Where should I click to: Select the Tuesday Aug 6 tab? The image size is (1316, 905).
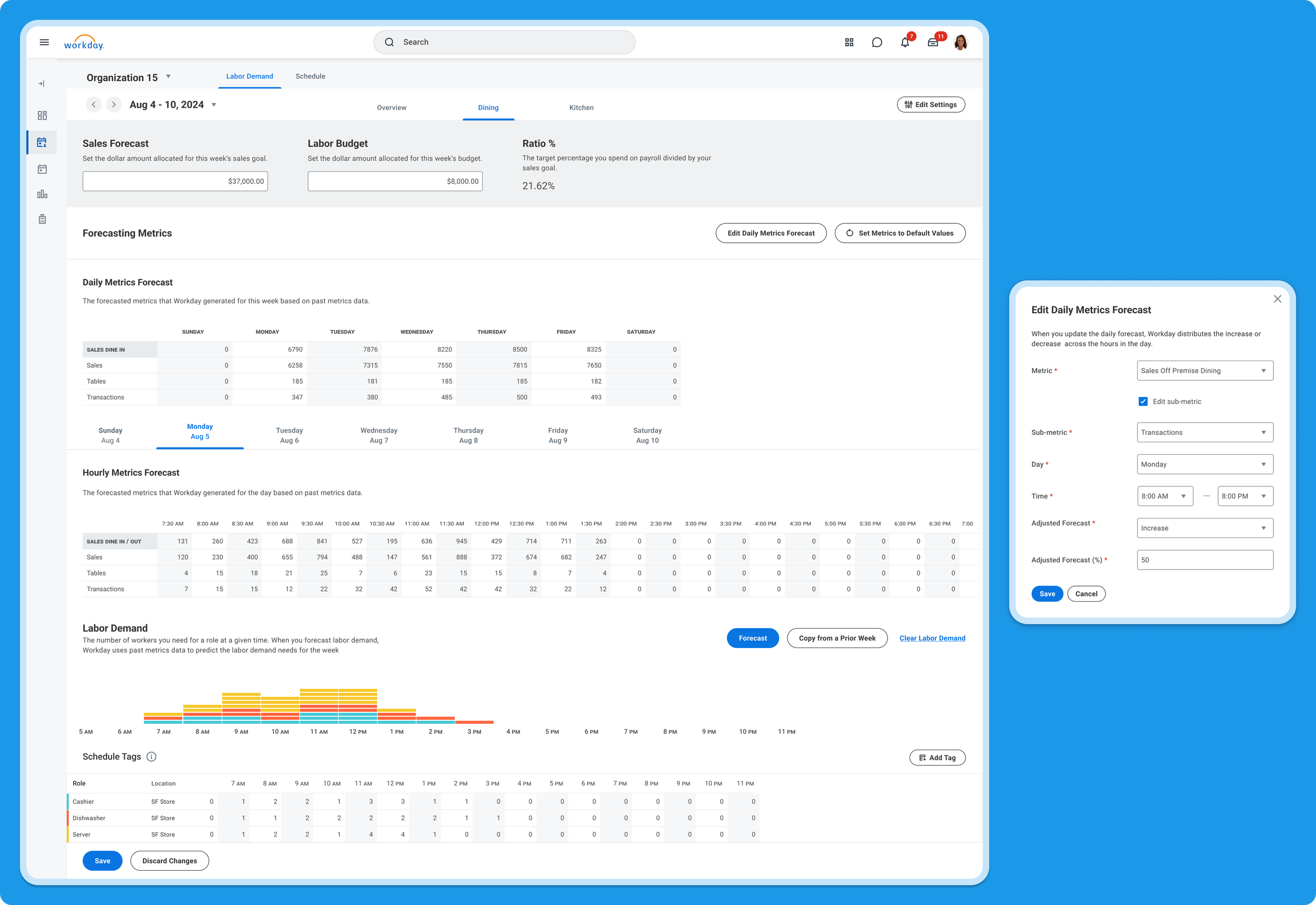pos(289,435)
